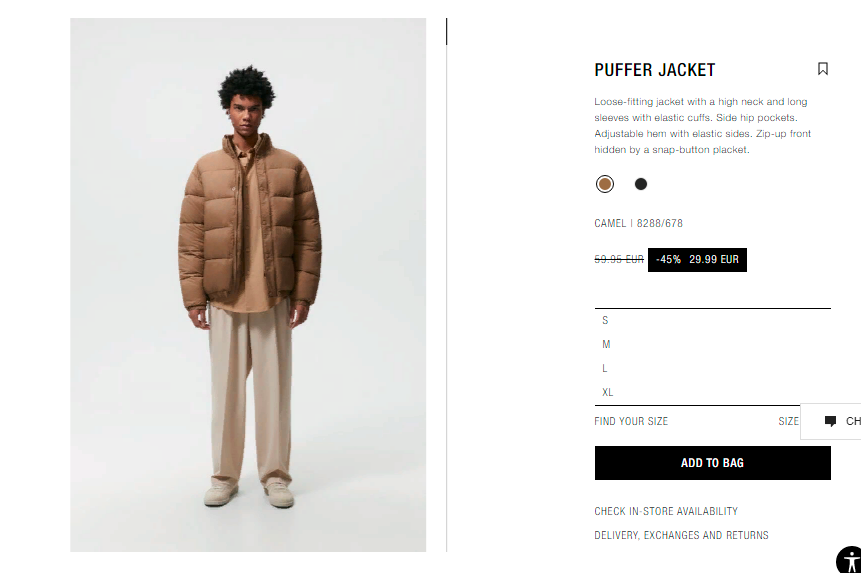
Task: Bookmark the puffer jacket item
Action: pos(823,69)
